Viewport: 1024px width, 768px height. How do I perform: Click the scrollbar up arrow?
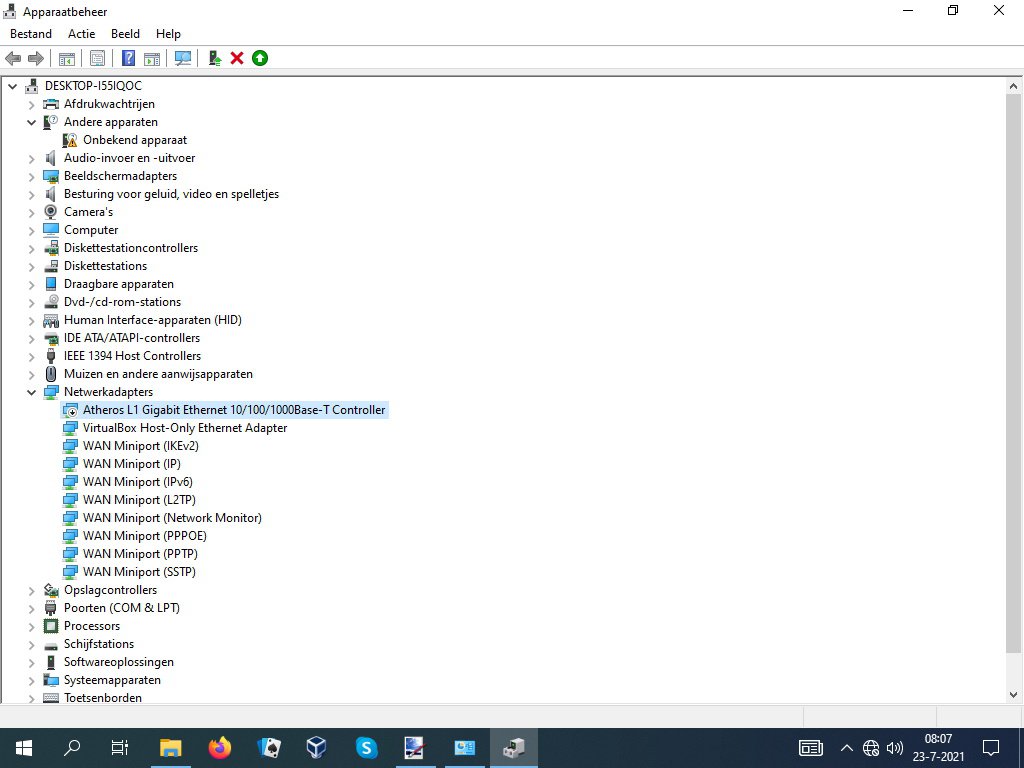click(1013, 86)
